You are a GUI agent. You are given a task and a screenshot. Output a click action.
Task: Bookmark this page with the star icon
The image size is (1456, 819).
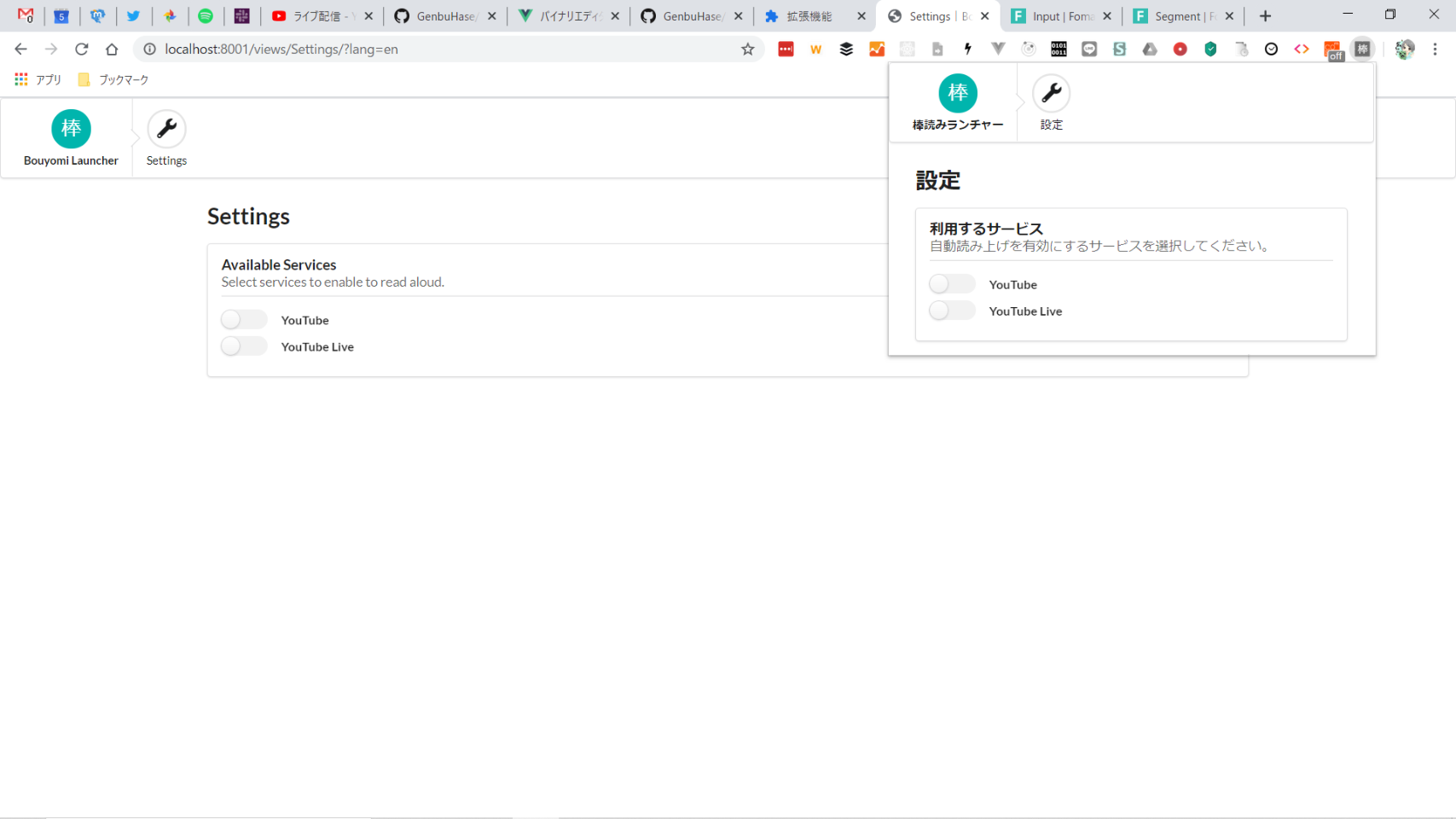(x=747, y=49)
